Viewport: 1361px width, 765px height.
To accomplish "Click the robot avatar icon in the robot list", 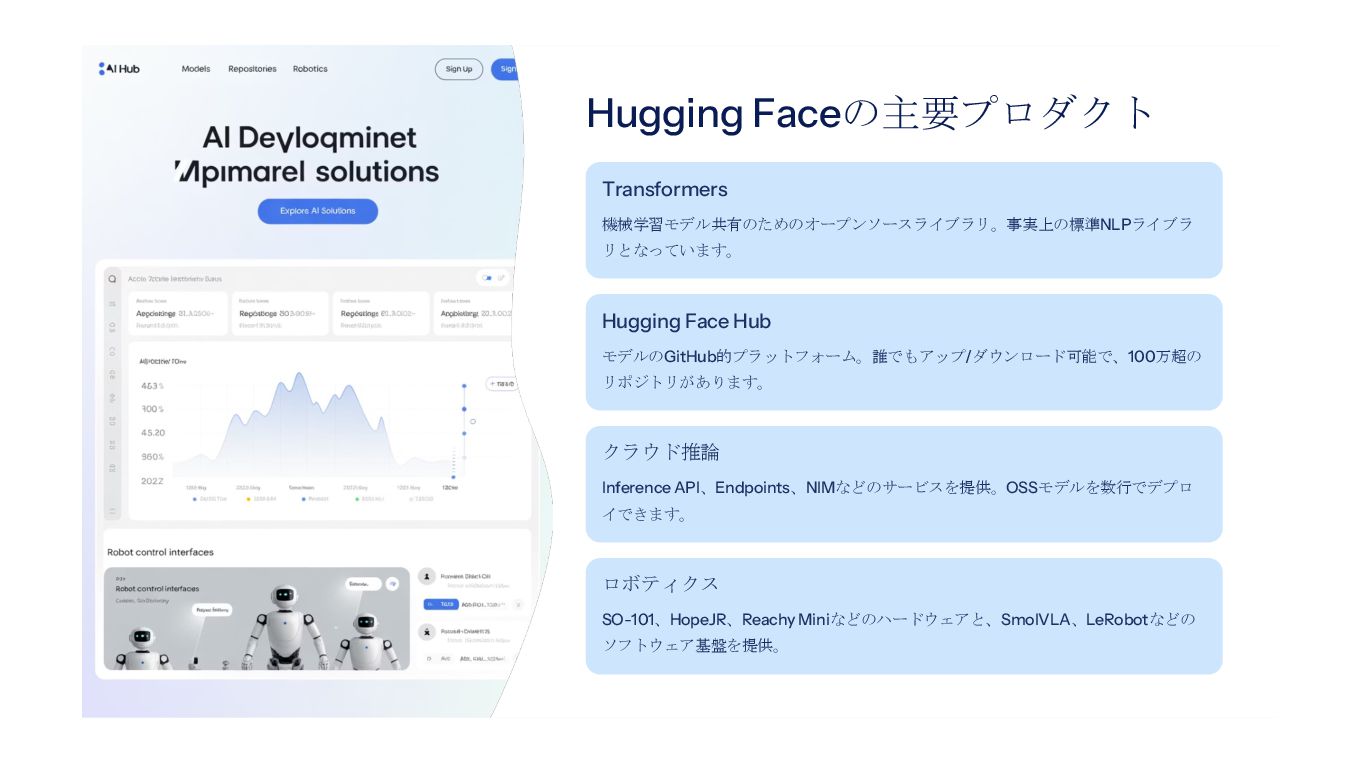I will (x=427, y=633).
